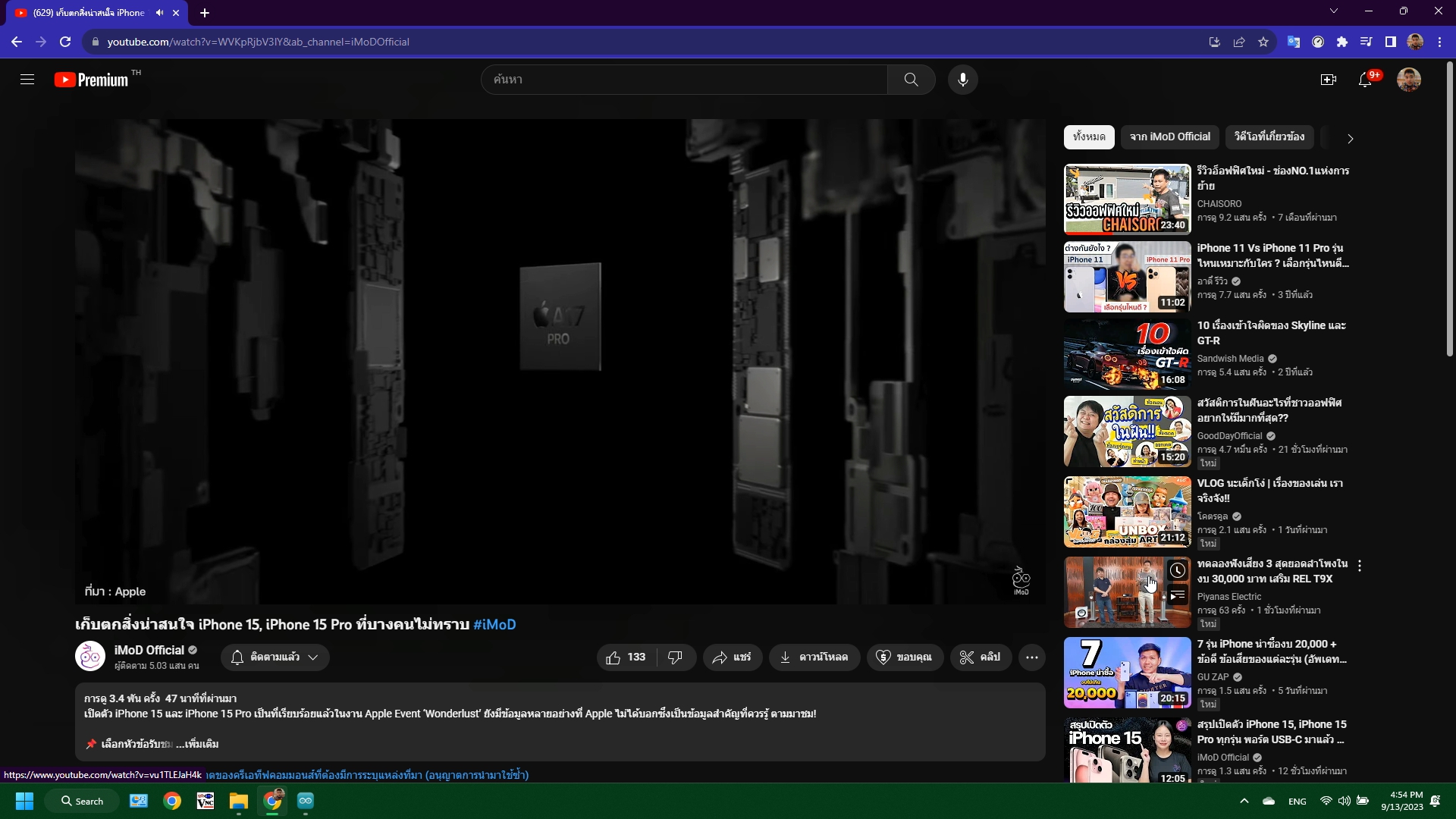Screen dimensions: 1456x819
Task: Open Skyline GT-R video thumbnail
Action: click(x=1127, y=354)
